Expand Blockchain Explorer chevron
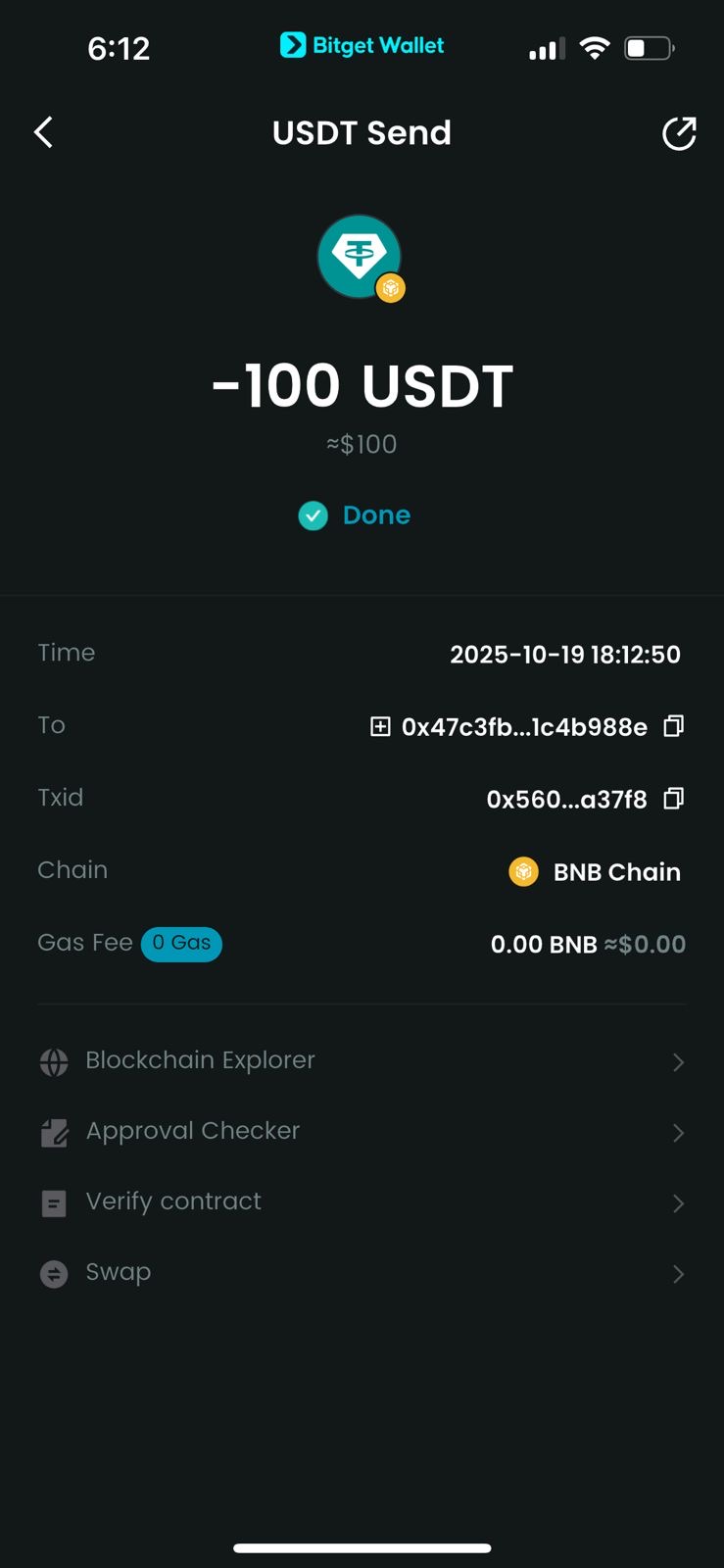724x1568 pixels. coord(678,1062)
